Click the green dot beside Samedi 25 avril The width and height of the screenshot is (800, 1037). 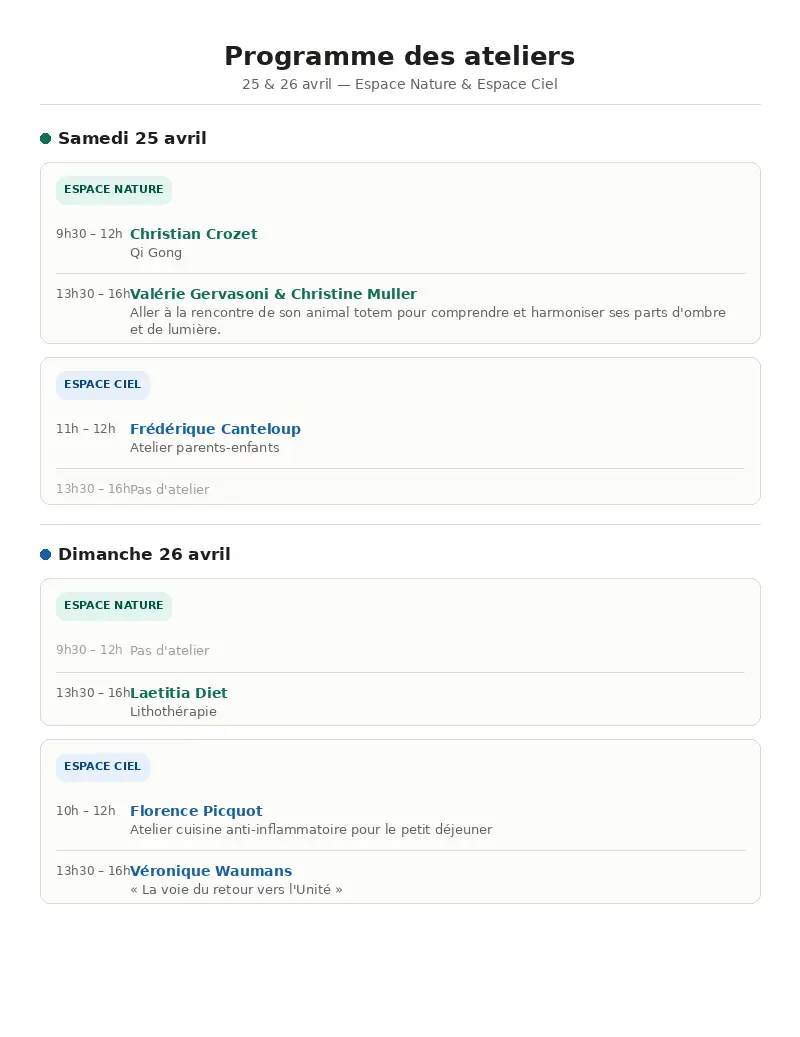pos(46,138)
